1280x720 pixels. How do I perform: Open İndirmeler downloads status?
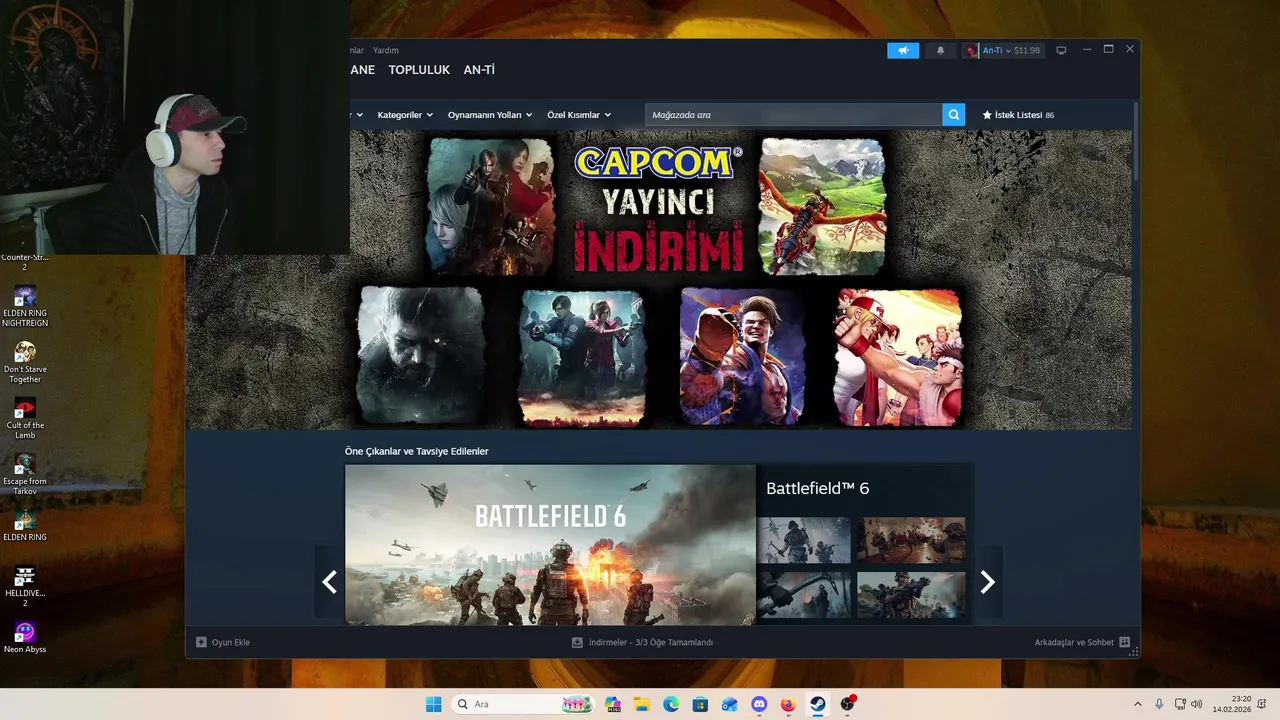[x=642, y=642]
